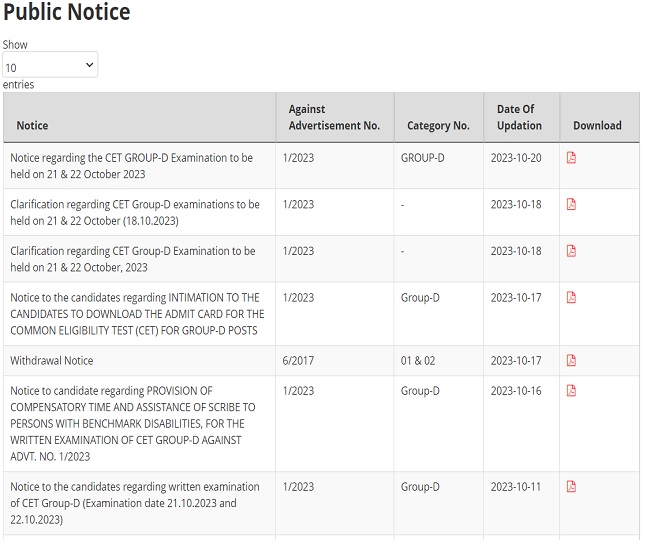Sort by Against Advertisement No. header
The height and width of the screenshot is (540, 650).
[x=334, y=117]
